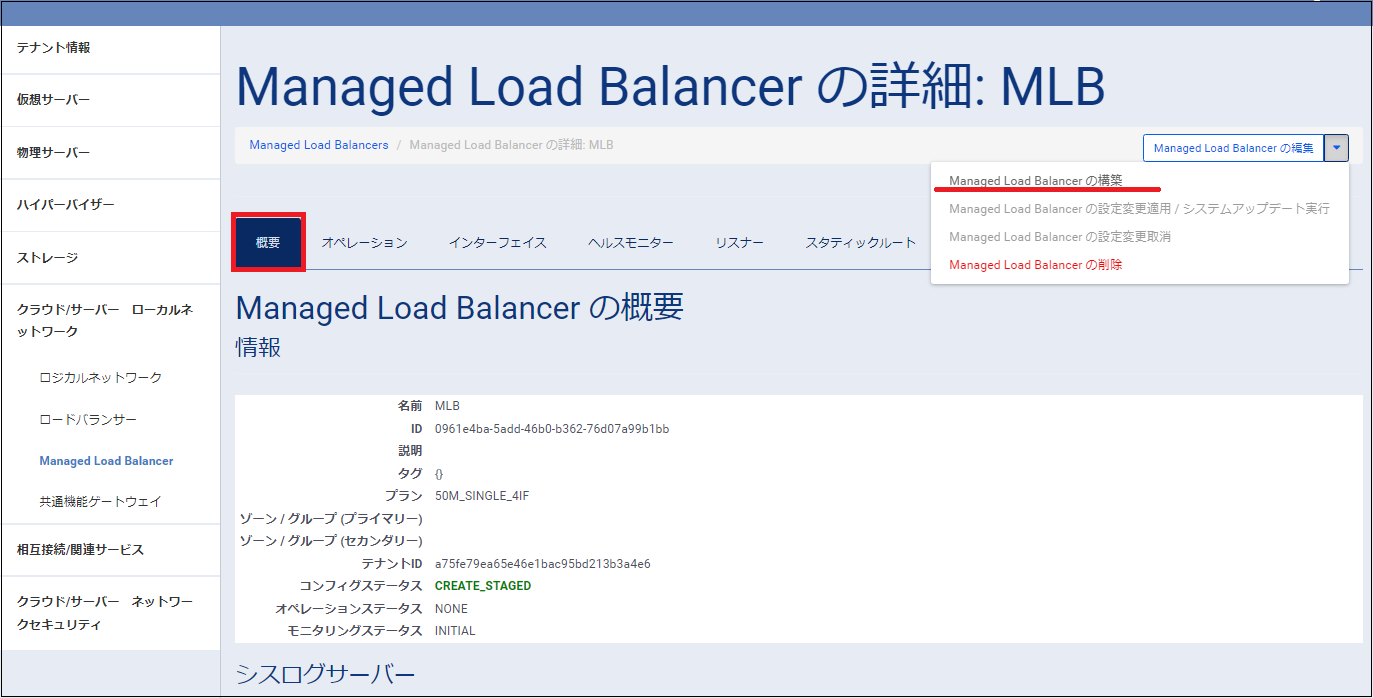Select Managed Load Balancer の構築 menu entry
This screenshot has height=698, width=1373.
point(1046,181)
